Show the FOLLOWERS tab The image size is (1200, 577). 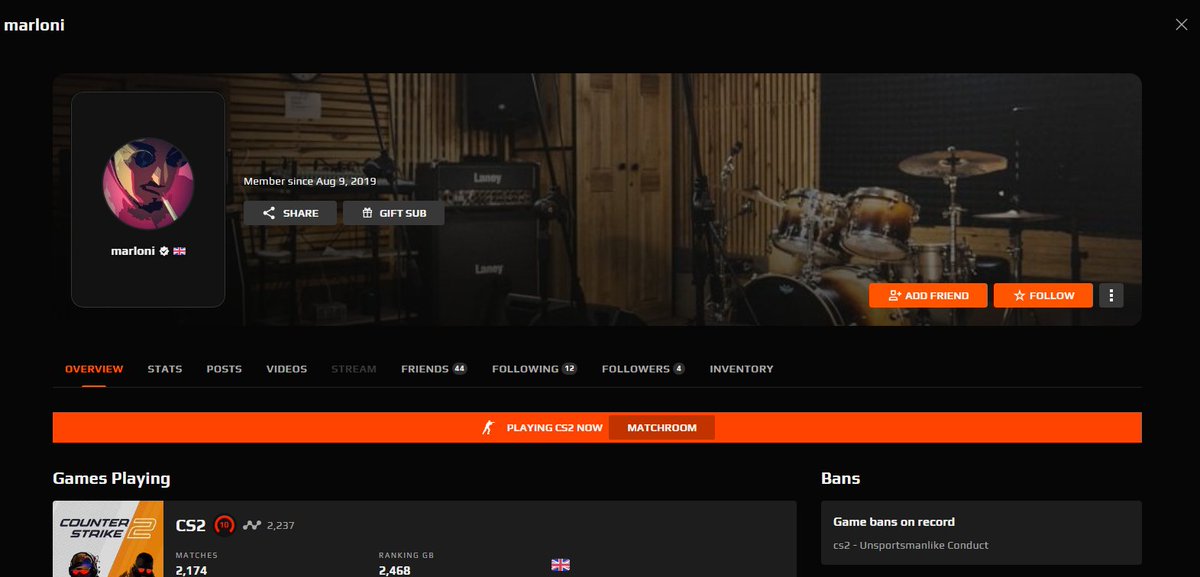(643, 369)
